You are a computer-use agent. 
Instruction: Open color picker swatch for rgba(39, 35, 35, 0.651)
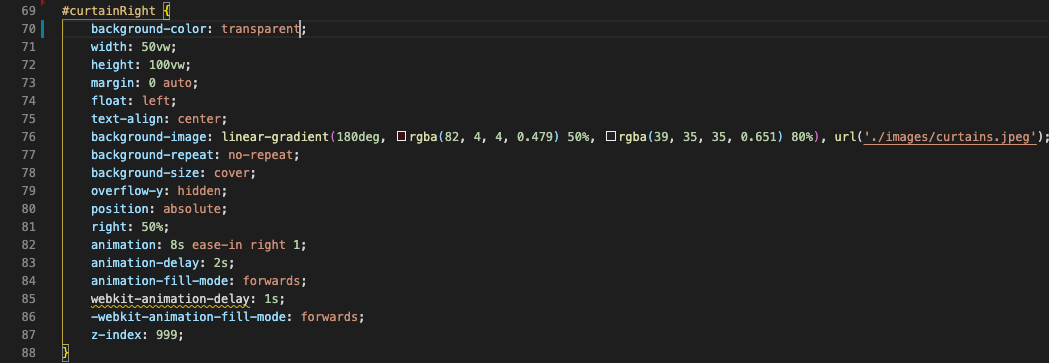(x=611, y=137)
